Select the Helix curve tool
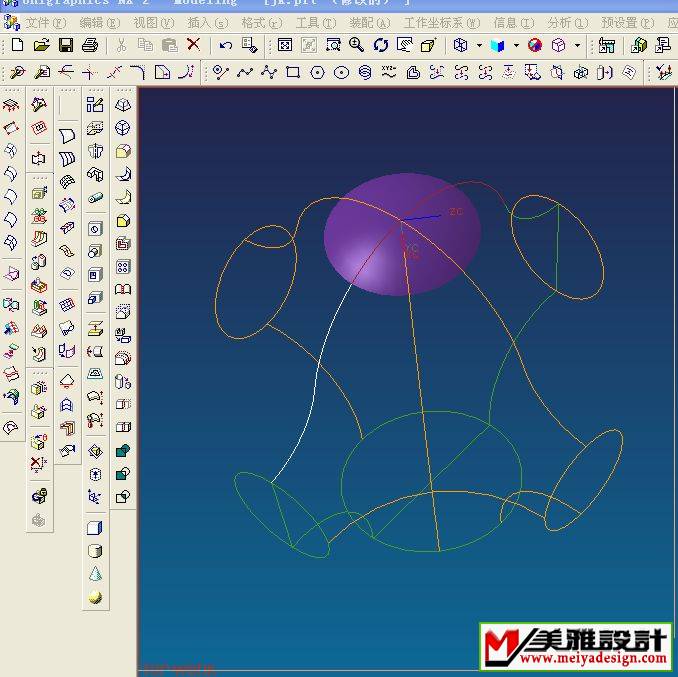The height and width of the screenshot is (677, 678). click(365, 73)
